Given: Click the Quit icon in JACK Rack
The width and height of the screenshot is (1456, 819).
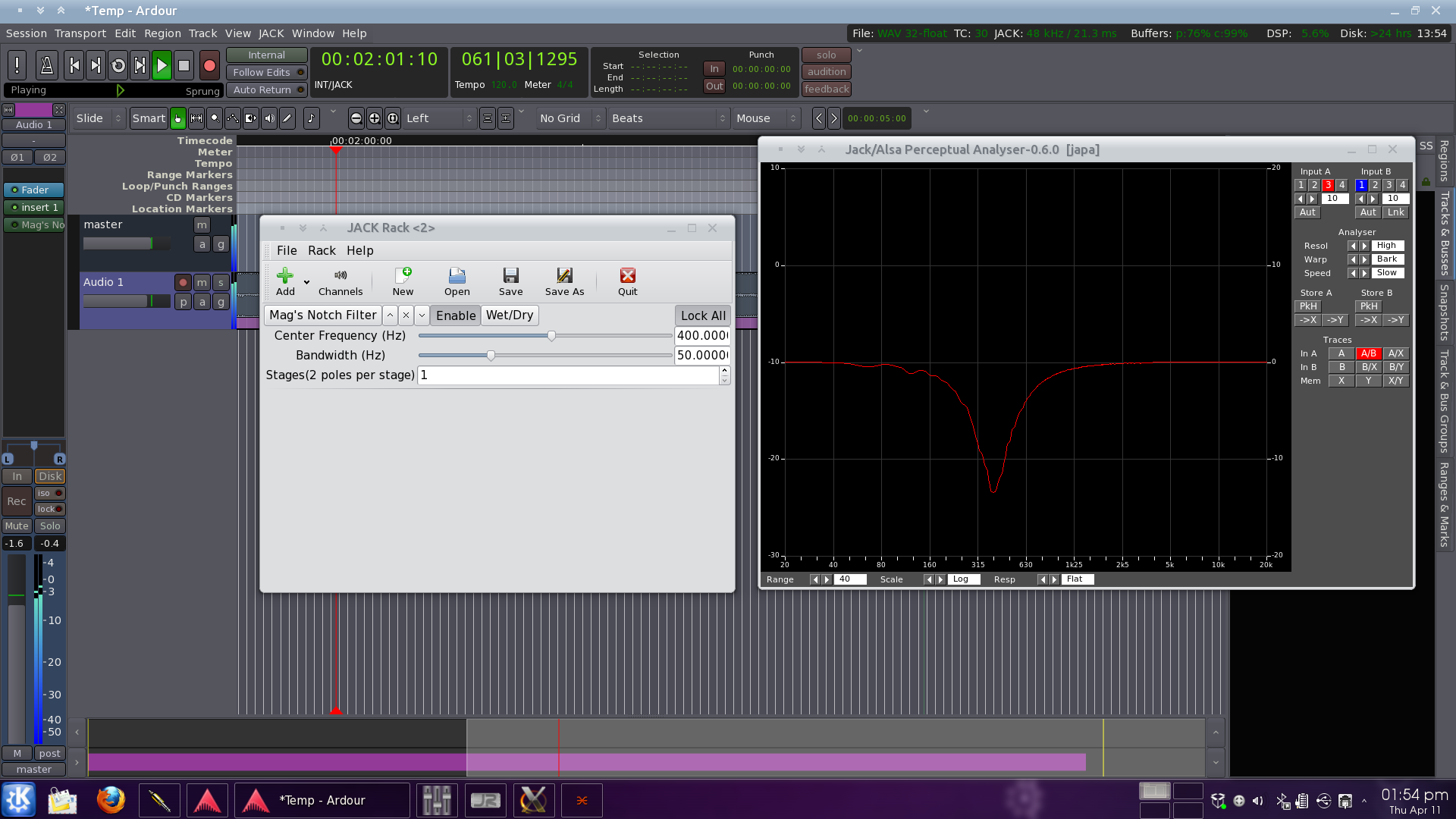Looking at the screenshot, I should (x=627, y=281).
